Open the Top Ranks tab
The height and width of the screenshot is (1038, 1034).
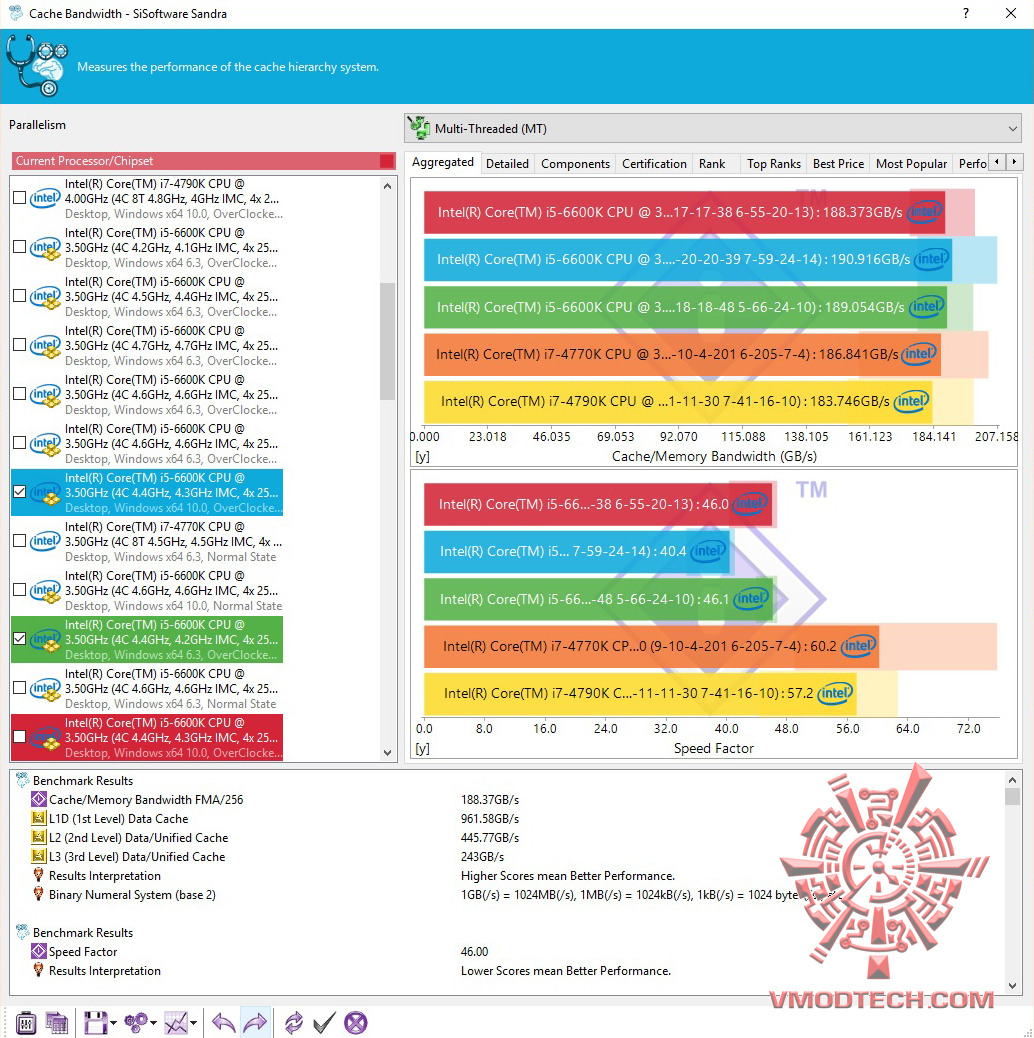click(x=774, y=164)
